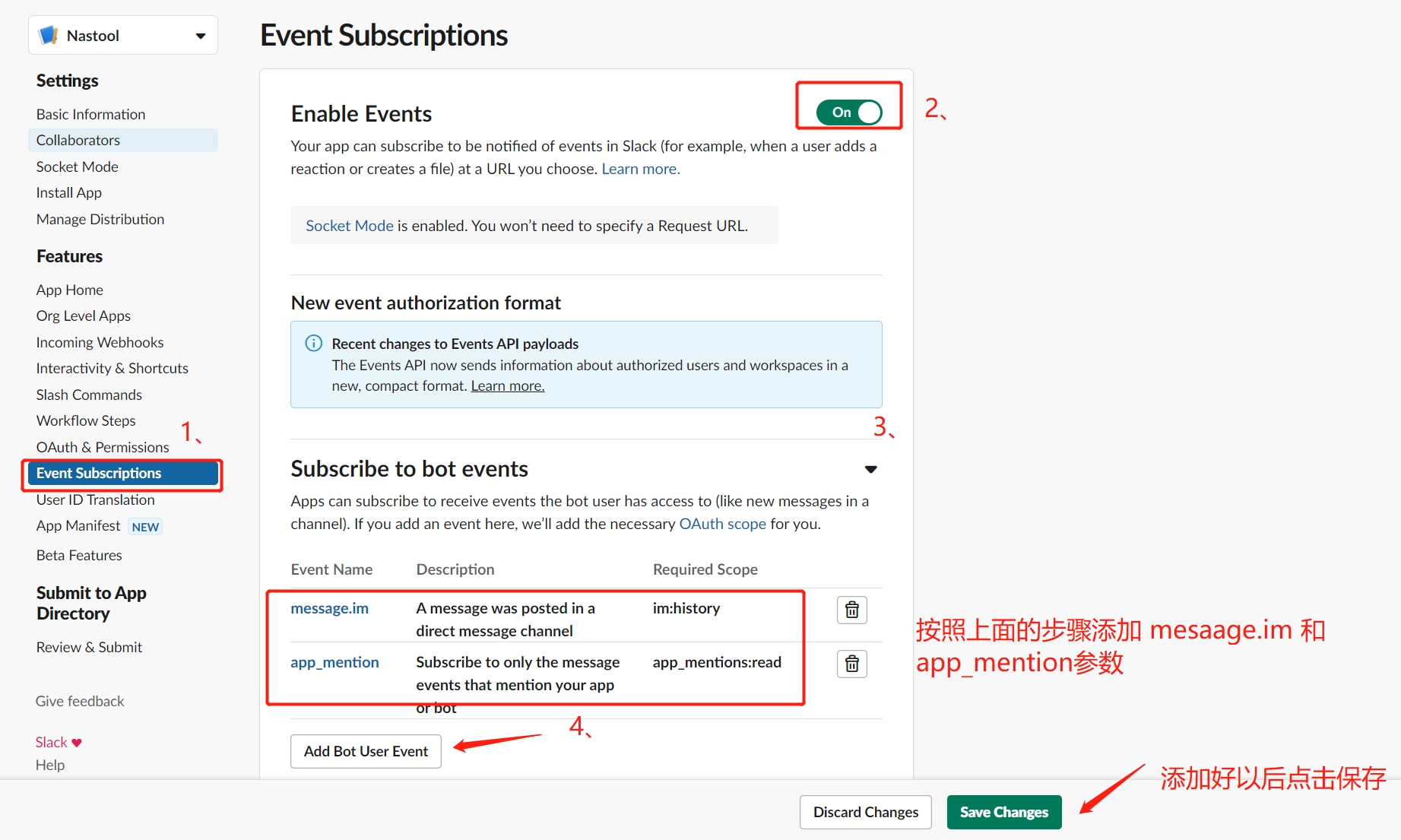Go to OAuth & Permissions in sidebar
The height and width of the screenshot is (840, 1401).
click(x=103, y=447)
